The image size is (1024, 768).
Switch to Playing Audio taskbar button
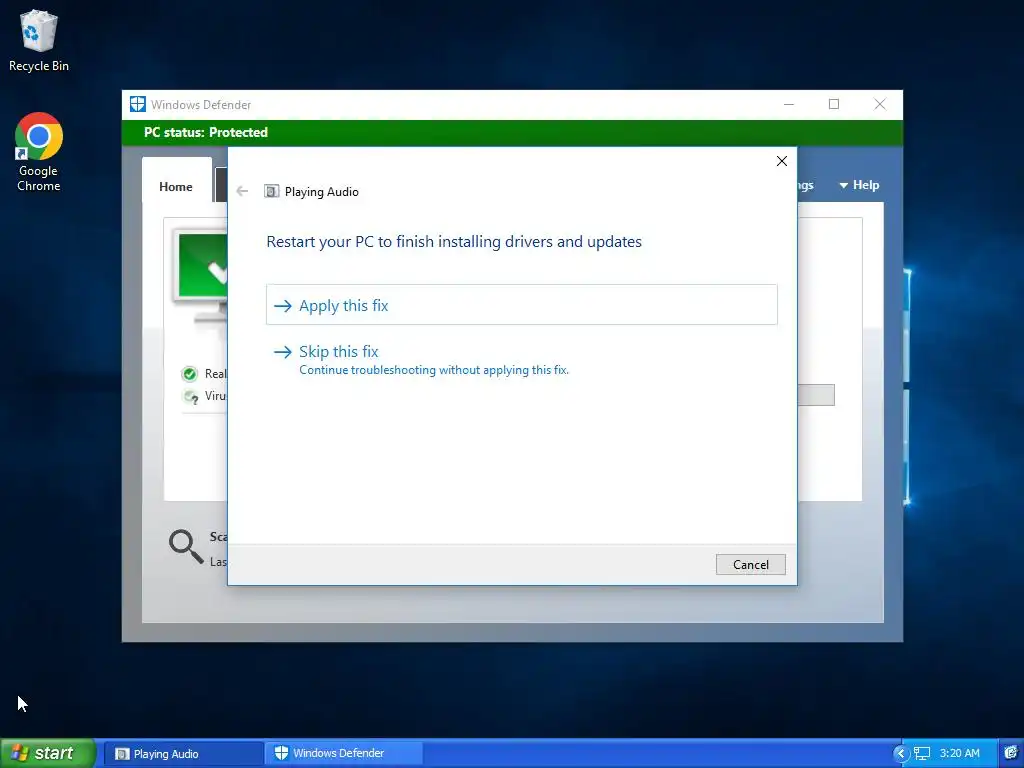tap(184, 754)
